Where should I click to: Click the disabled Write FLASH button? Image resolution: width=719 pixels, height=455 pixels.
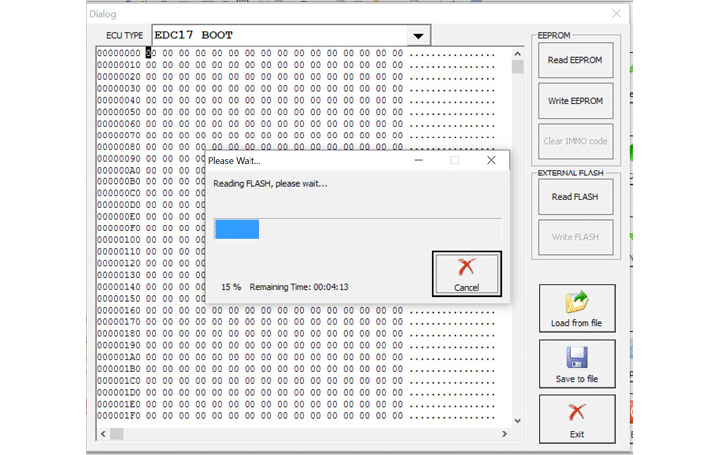[575, 237]
